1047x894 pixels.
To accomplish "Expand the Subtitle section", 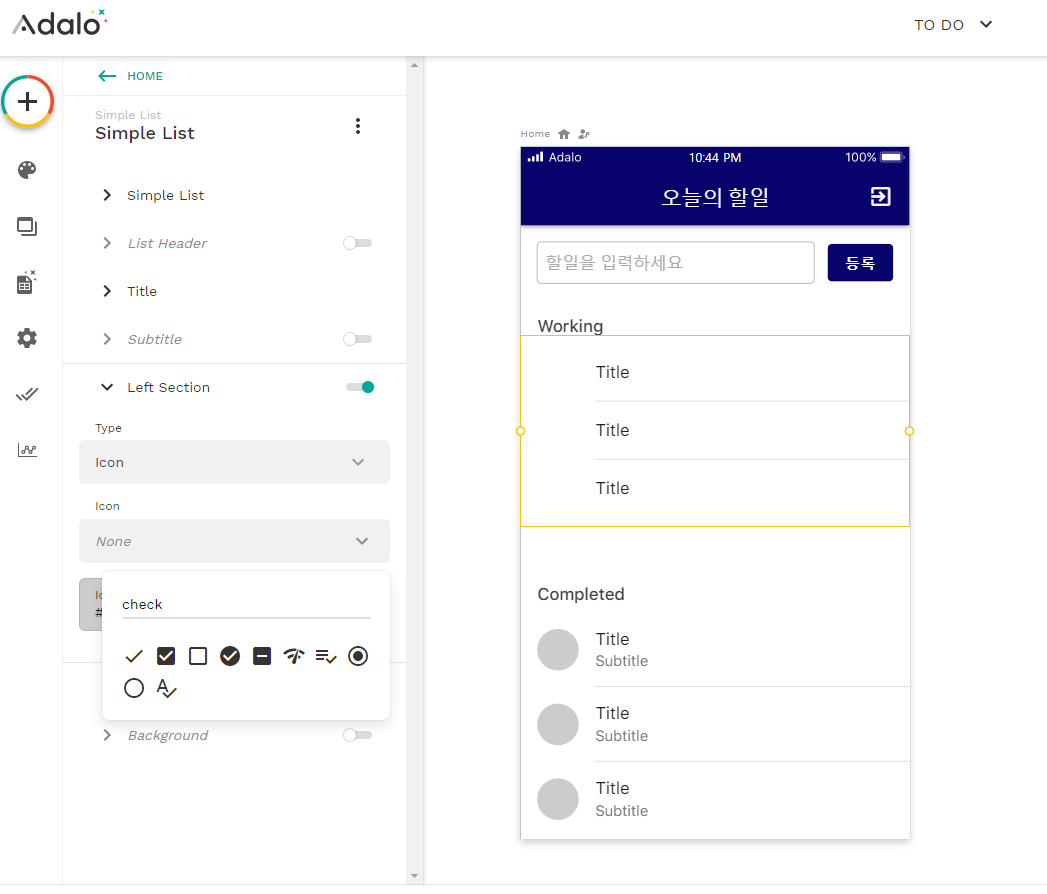I will (x=107, y=339).
